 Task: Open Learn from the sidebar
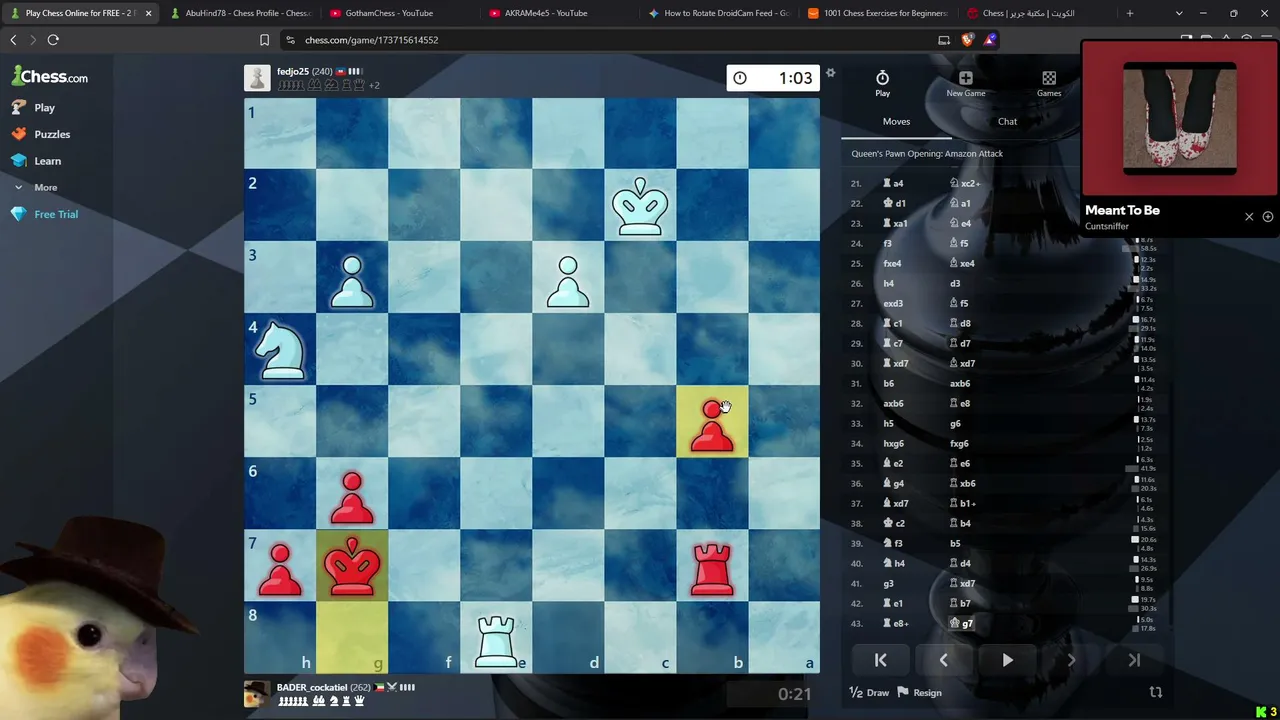click(x=38, y=161)
